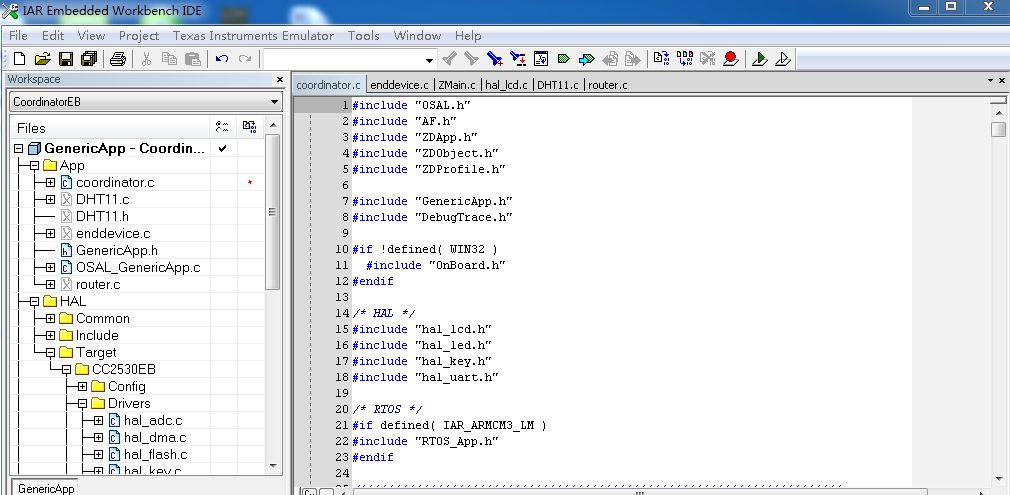The width and height of the screenshot is (1010, 495).
Task: Open the Project menu
Action: click(x=138, y=35)
